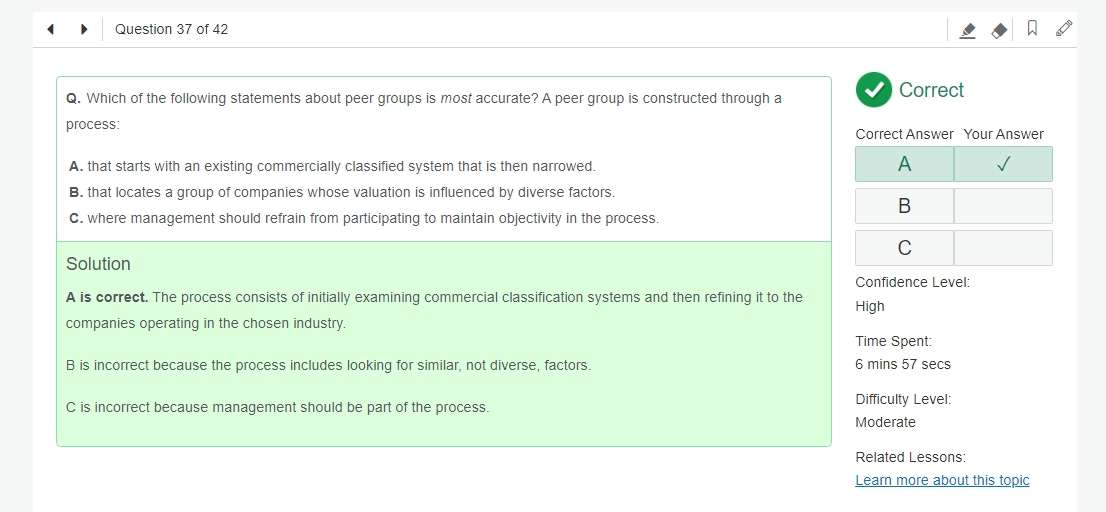Image resolution: width=1106 pixels, height=512 pixels.
Task: Open Learn more about this topic link
Action: coord(942,480)
